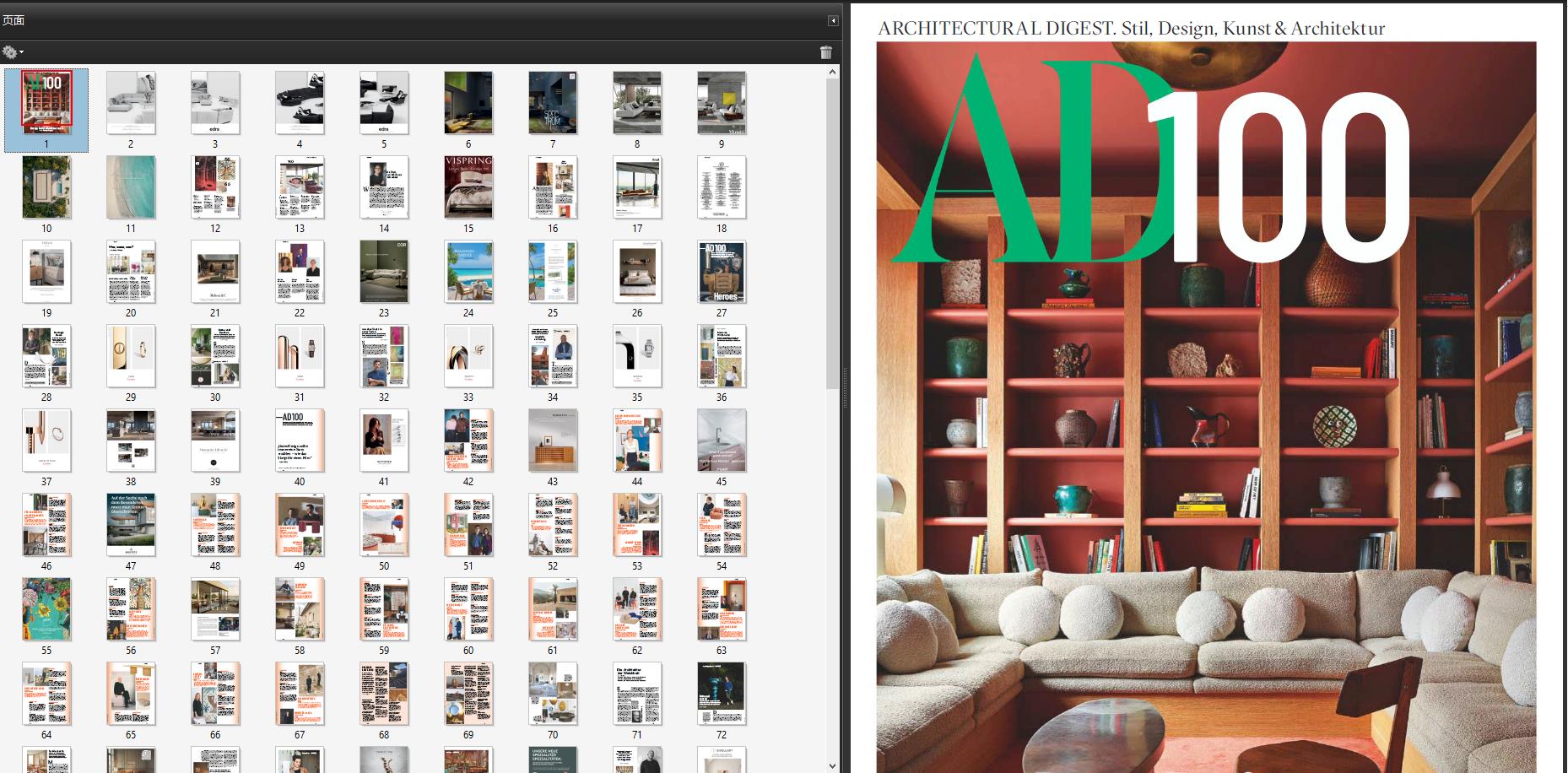Click the ocean photo thumbnail page 11

click(131, 186)
